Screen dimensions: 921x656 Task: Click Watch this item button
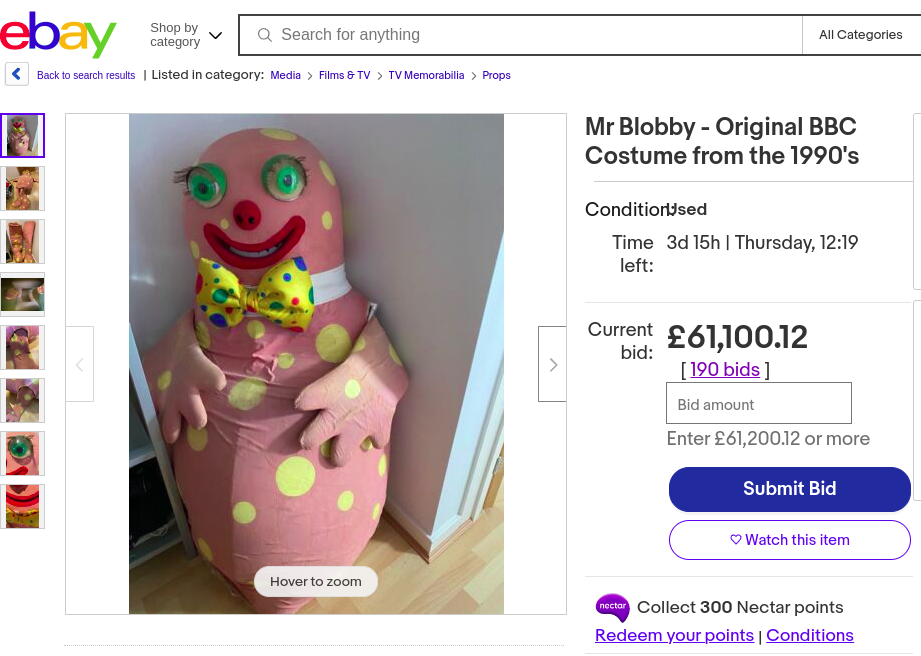[789, 540]
